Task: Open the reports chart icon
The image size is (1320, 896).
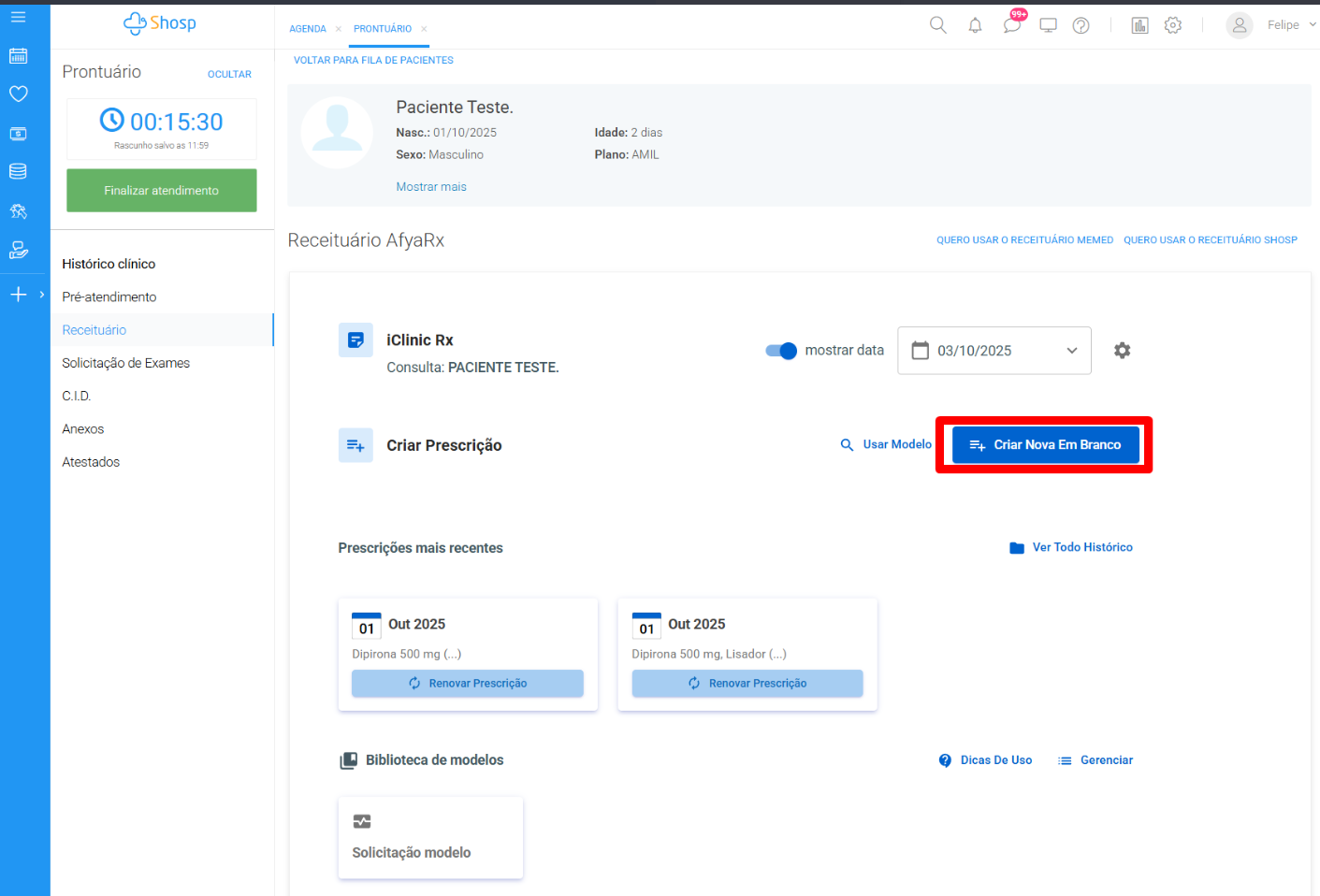Action: [1139, 25]
